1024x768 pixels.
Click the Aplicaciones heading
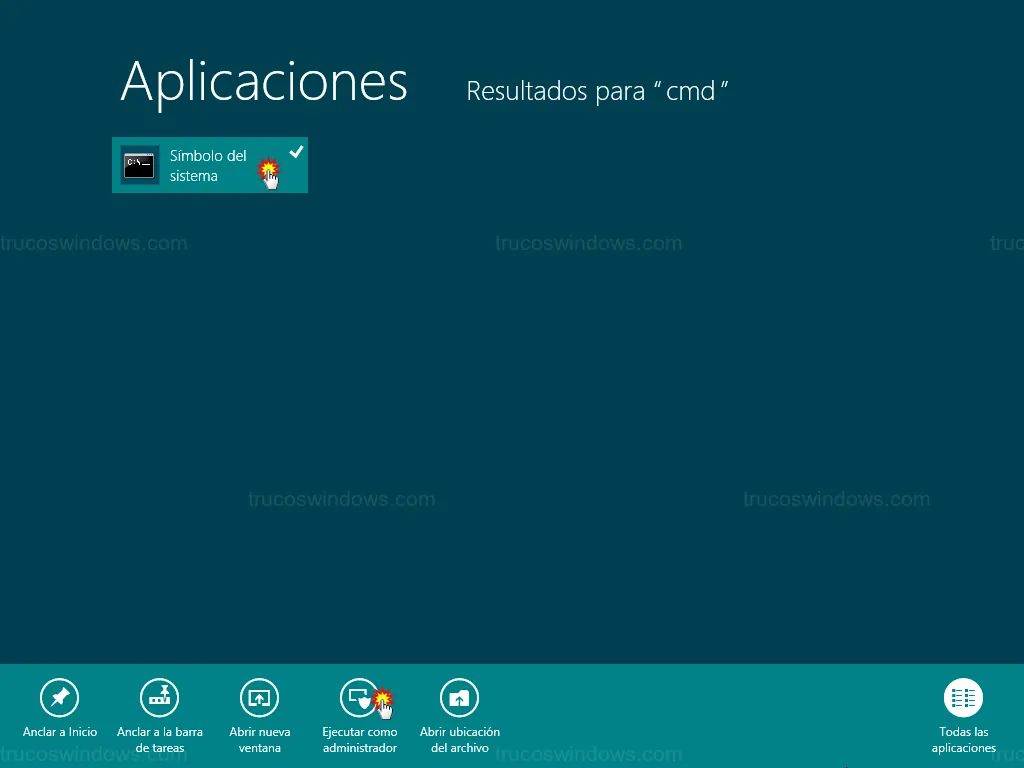click(x=264, y=82)
